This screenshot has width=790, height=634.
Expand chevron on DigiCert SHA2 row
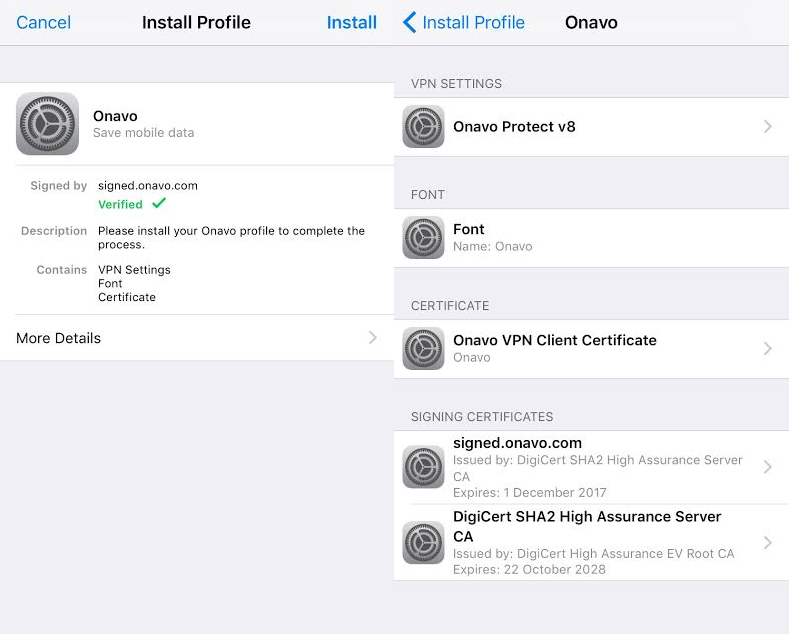[x=767, y=543]
